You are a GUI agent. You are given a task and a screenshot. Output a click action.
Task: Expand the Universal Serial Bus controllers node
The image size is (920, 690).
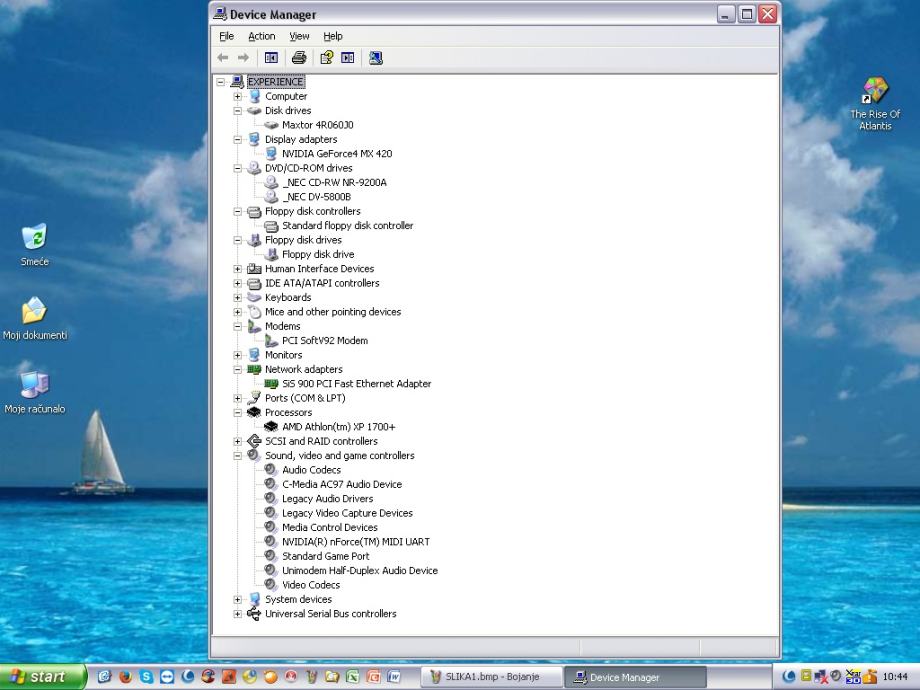click(238, 614)
